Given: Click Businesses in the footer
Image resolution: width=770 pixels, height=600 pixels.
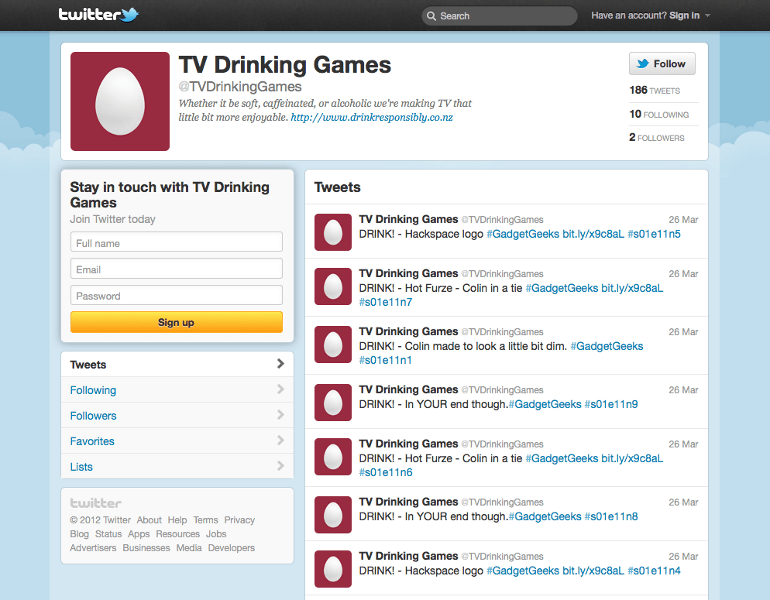Looking at the screenshot, I should click(146, 547).
